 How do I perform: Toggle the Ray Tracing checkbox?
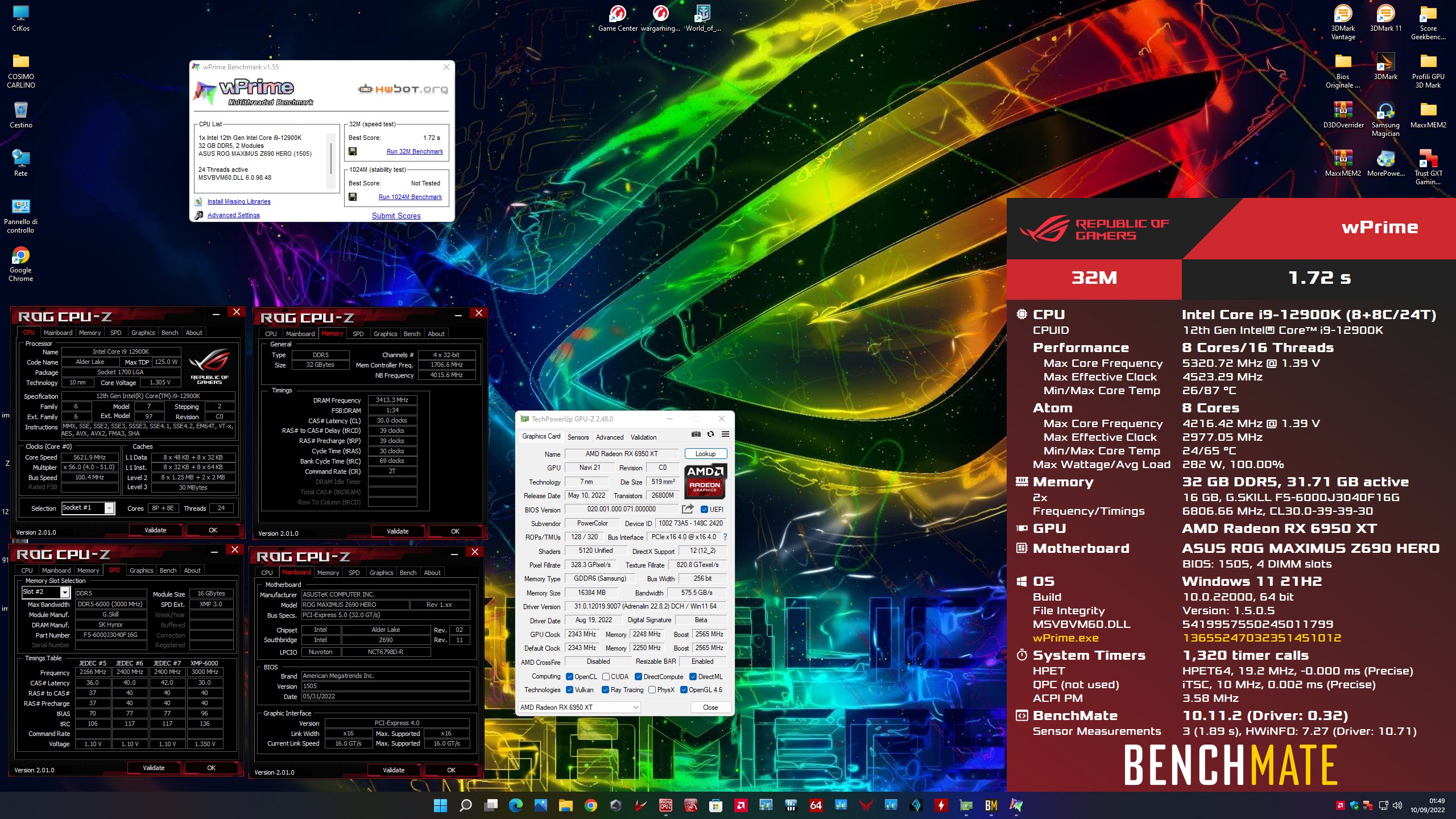click(x=605, y=690)
